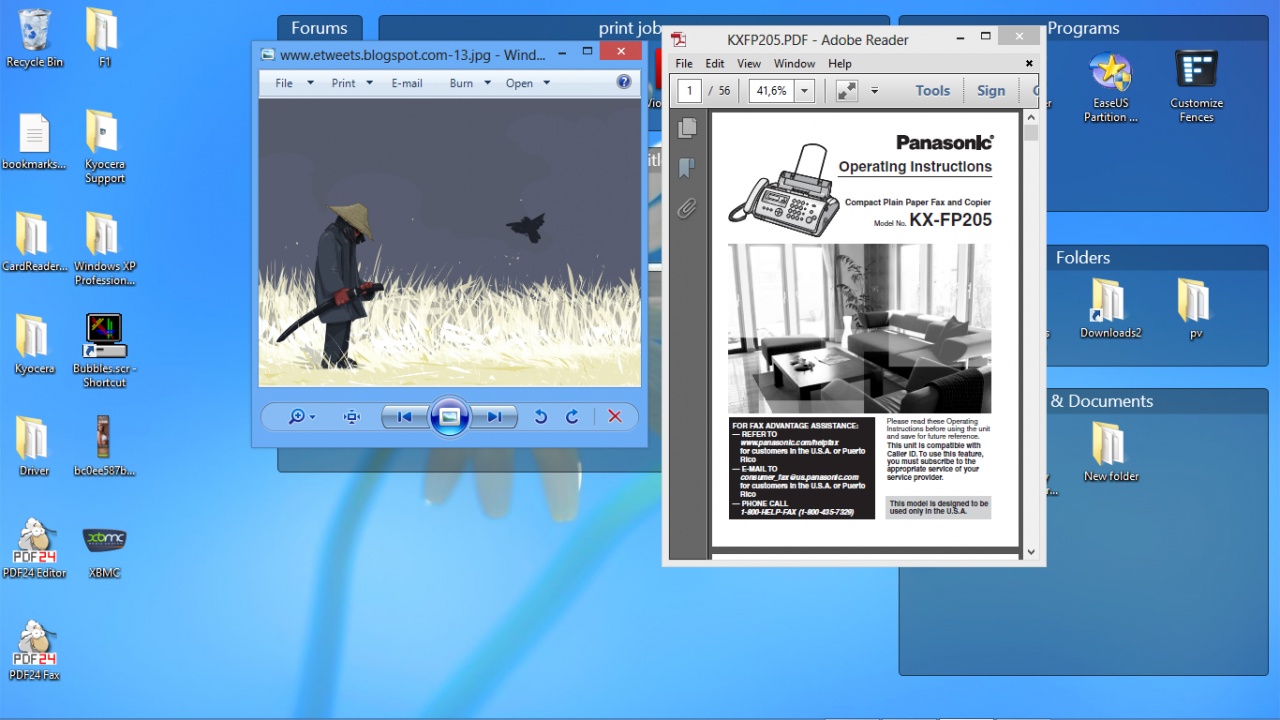
Task: Open Help menu in Adobe Reader
Action: [x=840, y=64]
